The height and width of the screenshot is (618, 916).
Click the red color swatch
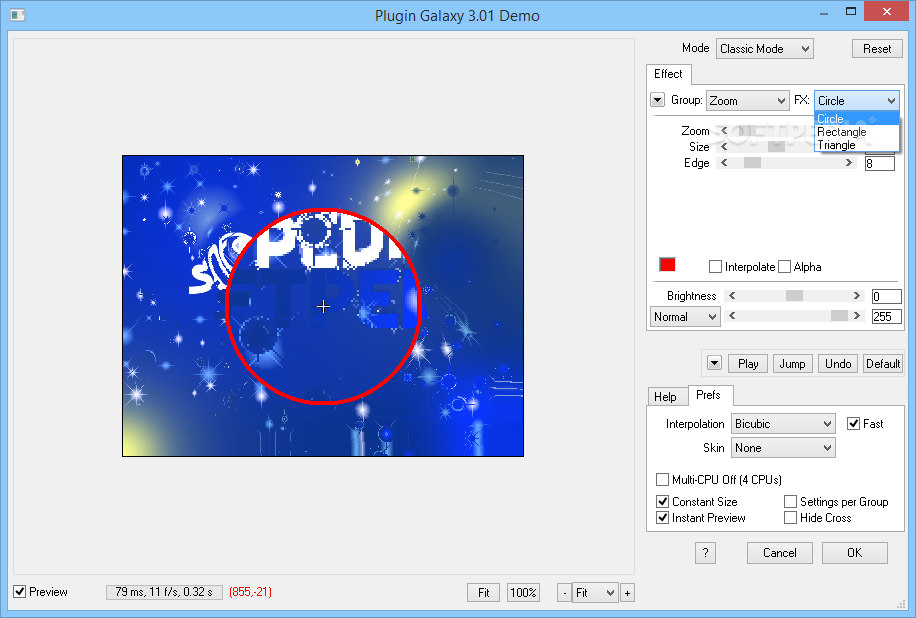point(667,265)
